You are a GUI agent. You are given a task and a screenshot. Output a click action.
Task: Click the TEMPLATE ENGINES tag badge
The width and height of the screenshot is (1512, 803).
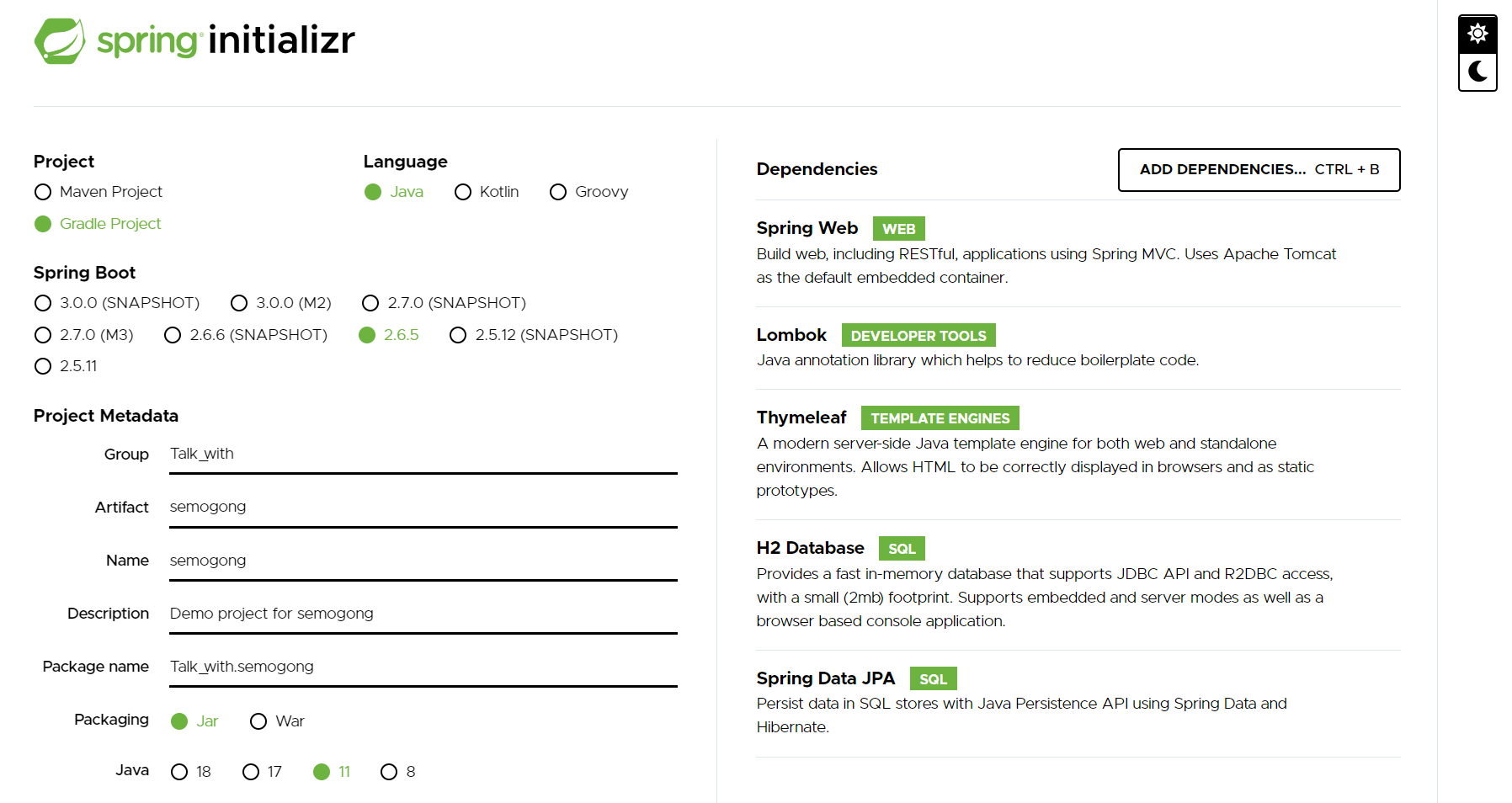(x=940, y=418)
